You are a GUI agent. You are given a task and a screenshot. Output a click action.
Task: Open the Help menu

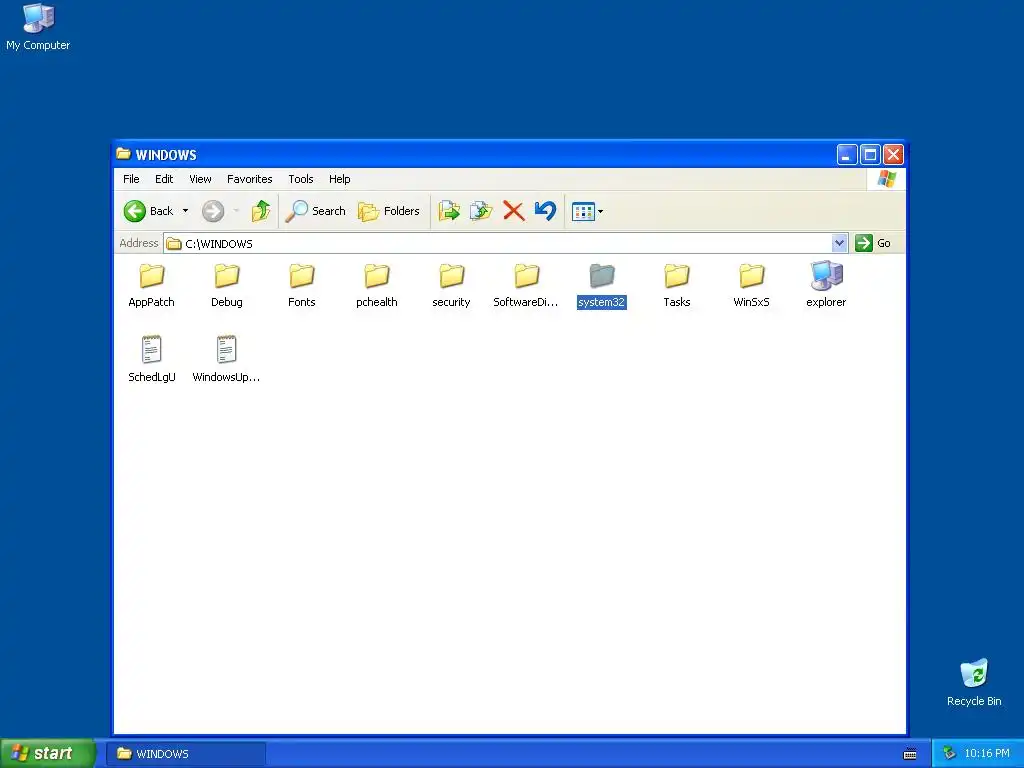pos(340,179)
